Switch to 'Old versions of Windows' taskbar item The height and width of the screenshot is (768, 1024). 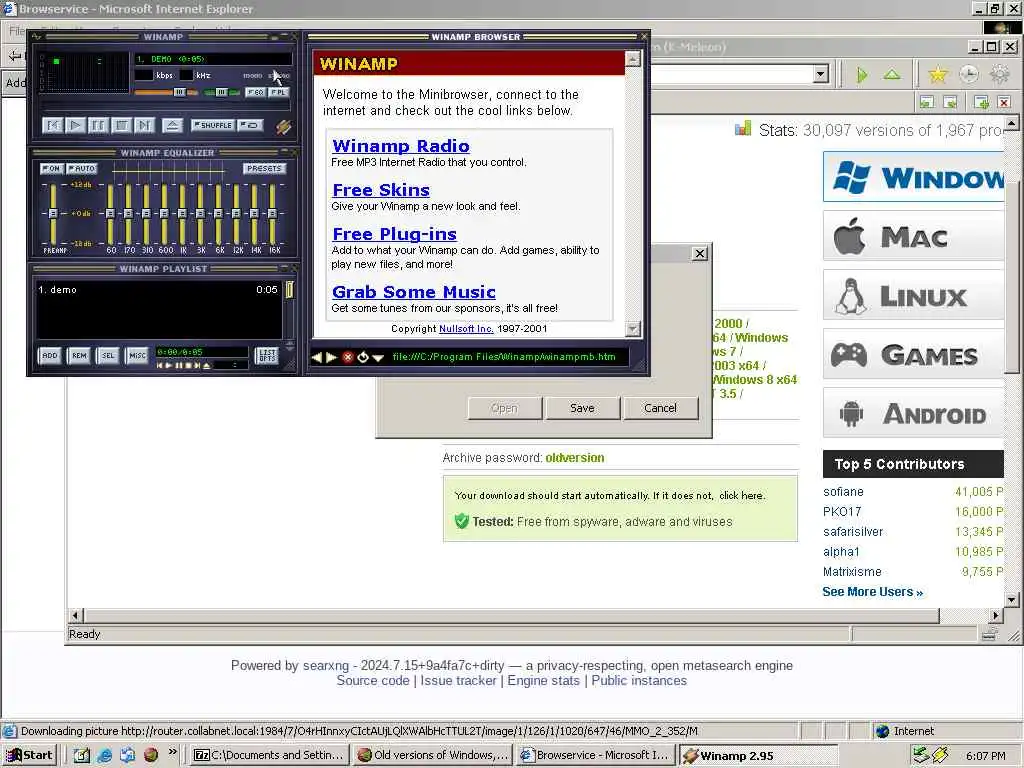point(433,755)
